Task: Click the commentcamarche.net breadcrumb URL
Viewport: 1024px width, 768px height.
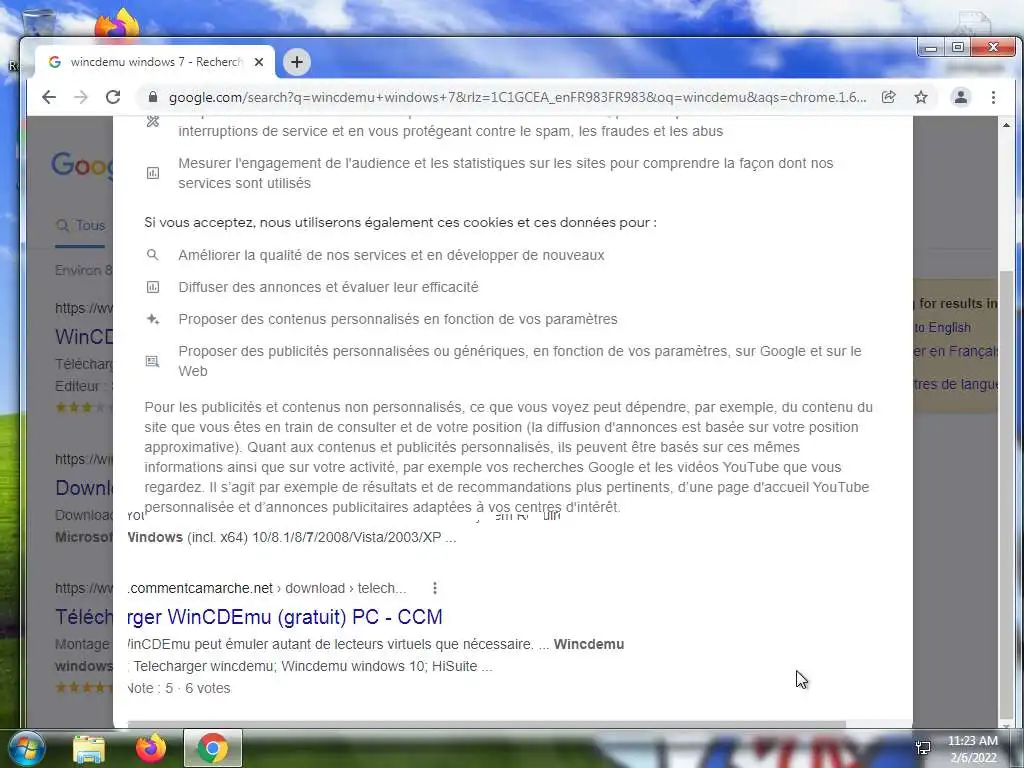Action: tap(266, 588)
